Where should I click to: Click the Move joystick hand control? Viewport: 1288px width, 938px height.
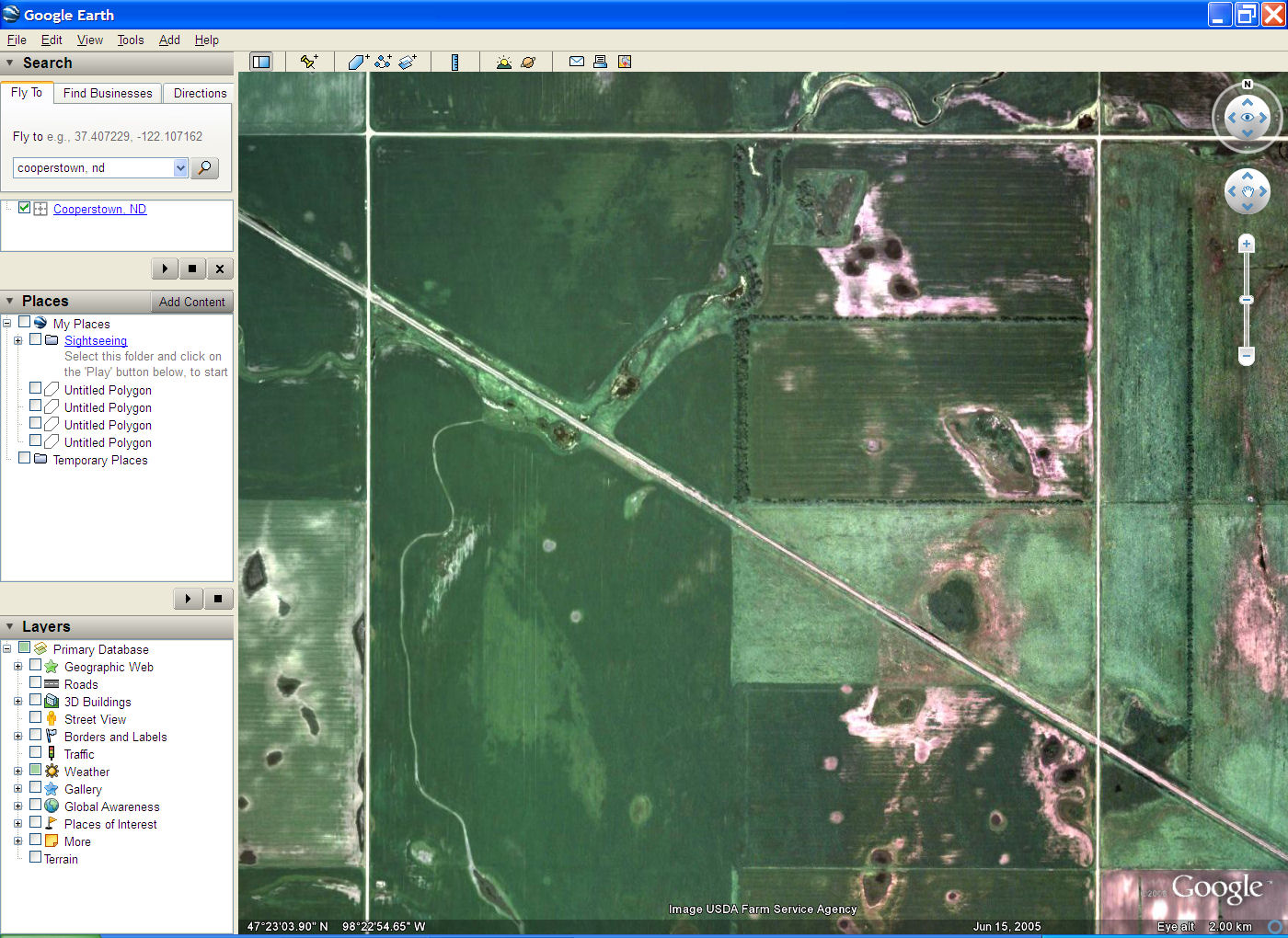point(1248,191)
